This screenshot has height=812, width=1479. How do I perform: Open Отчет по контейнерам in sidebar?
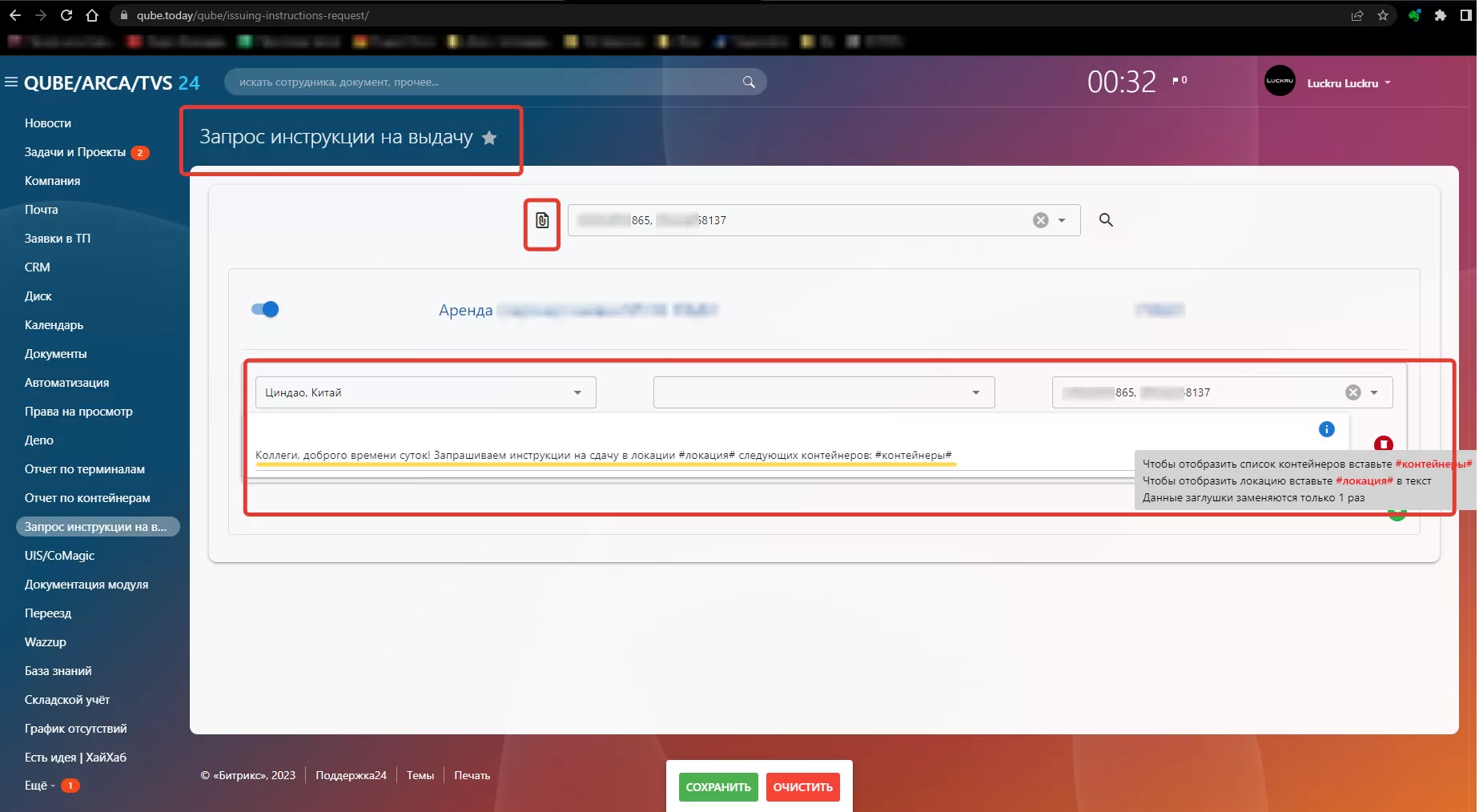point(87,498)
